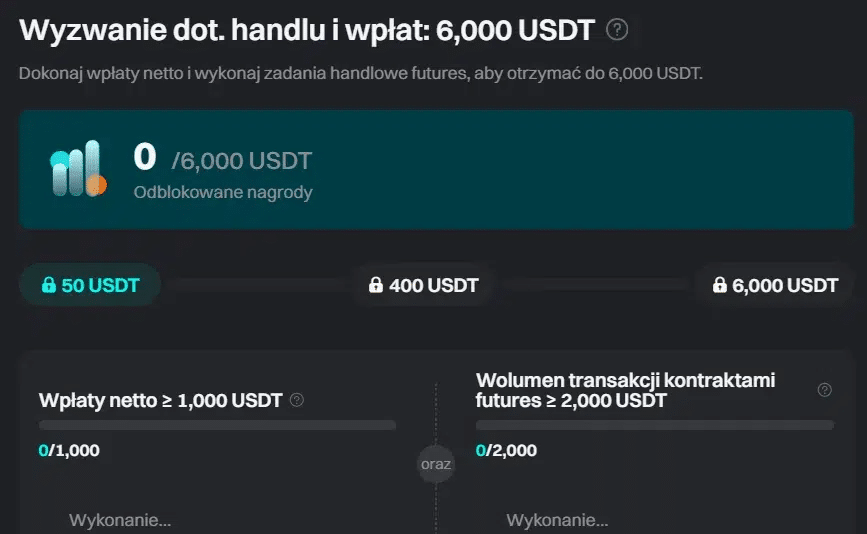
Task: Click help icon next to Wpłaty netto
Action: tap(297, 400)
